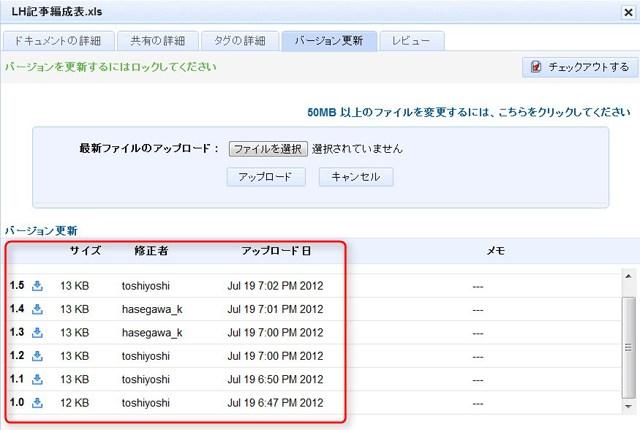Select the バージョン更新 tab
The width and height of the screenshot is (640, 430).
[x=329, y=41]
